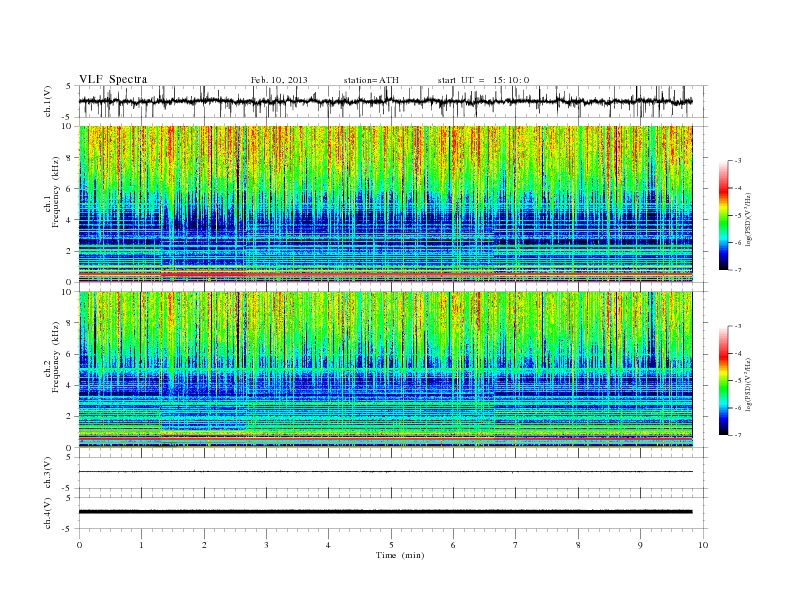
Task: Click time axis tick label "0"
Action: 79,545
